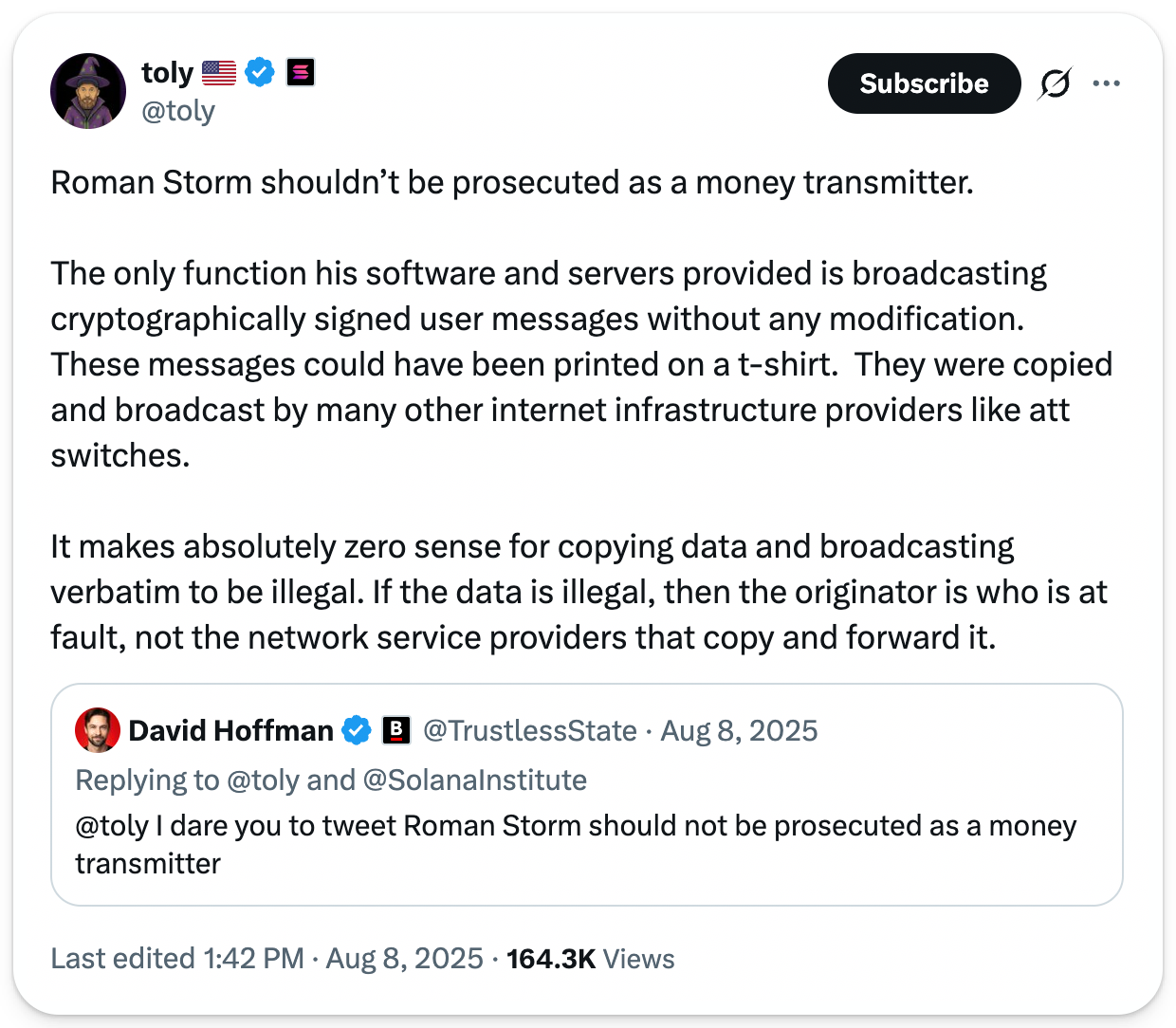Open toly's profile via display name
The height and width of the screenshot is (1028, 1176).
168,72
